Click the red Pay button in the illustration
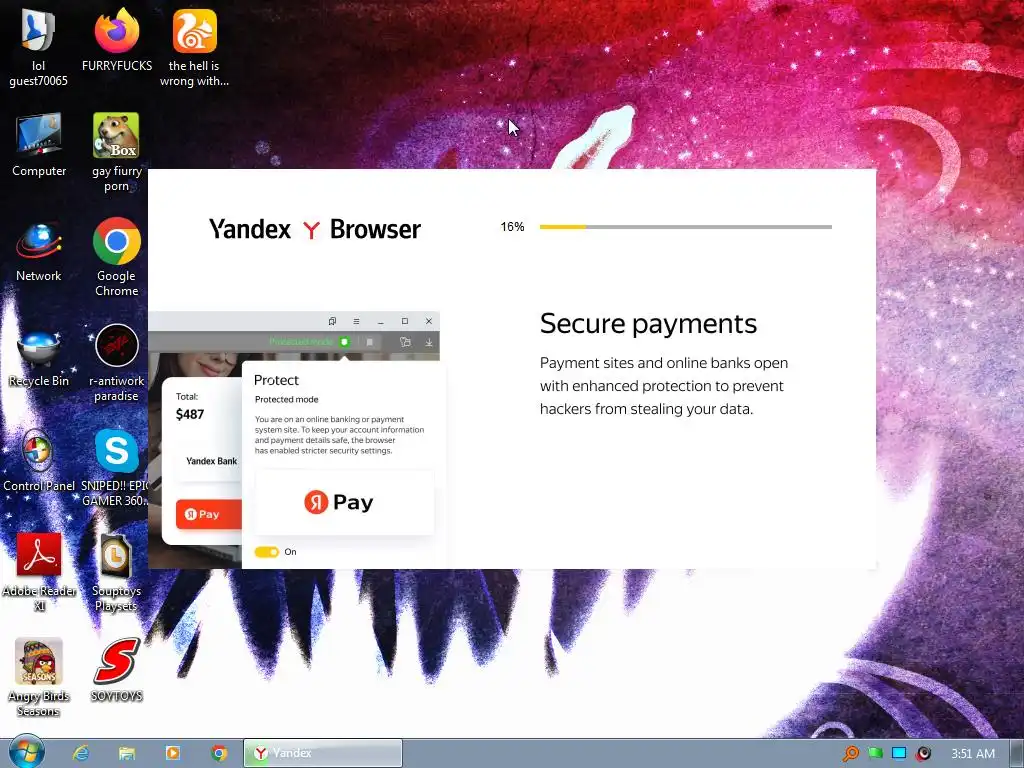1024x768 pixels. click(x=208, y=514)
